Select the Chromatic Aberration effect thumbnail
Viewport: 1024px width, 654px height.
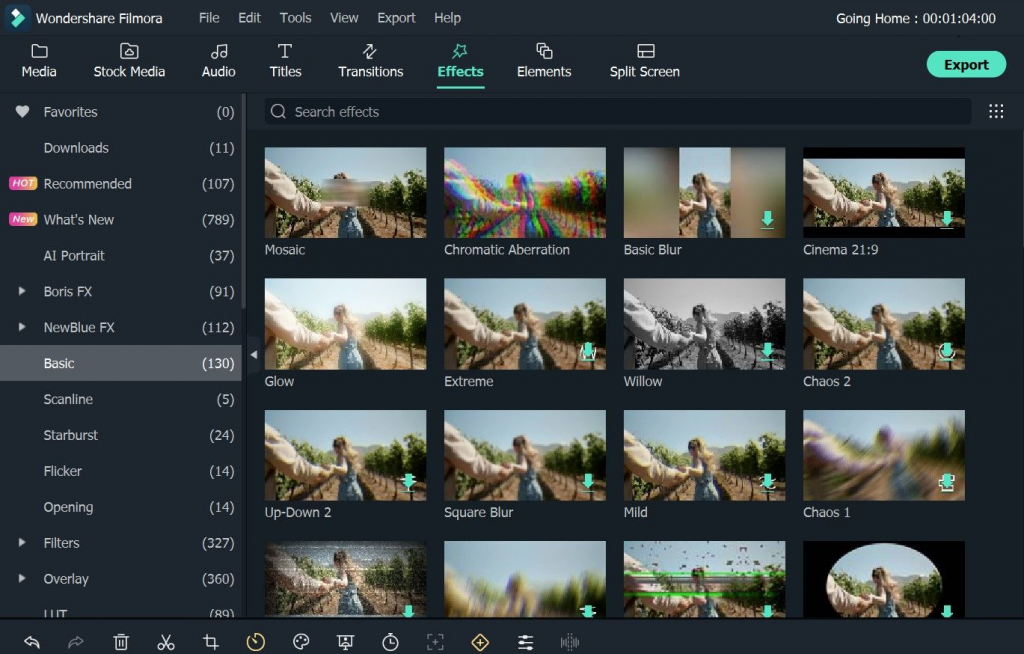(x=525, y=192)
